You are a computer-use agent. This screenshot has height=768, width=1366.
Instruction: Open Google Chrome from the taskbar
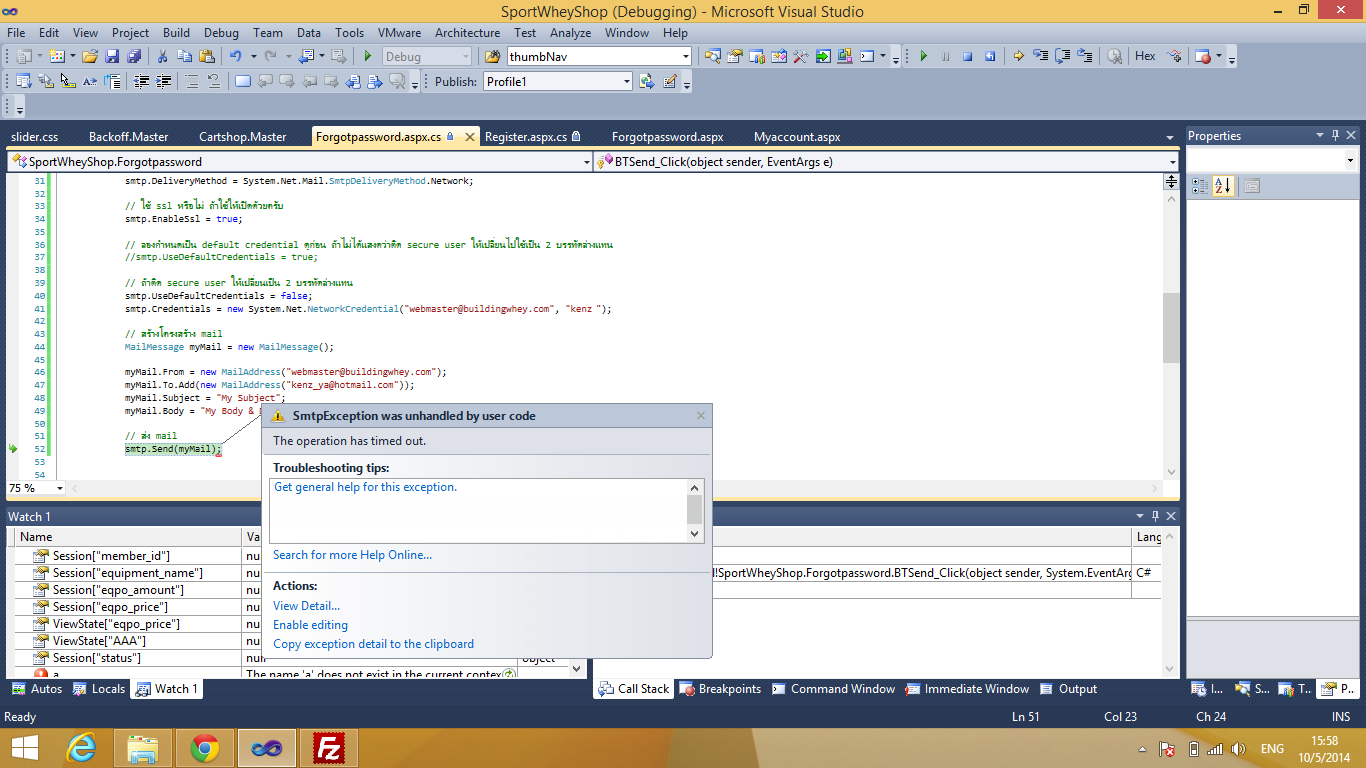coord(205,747)
